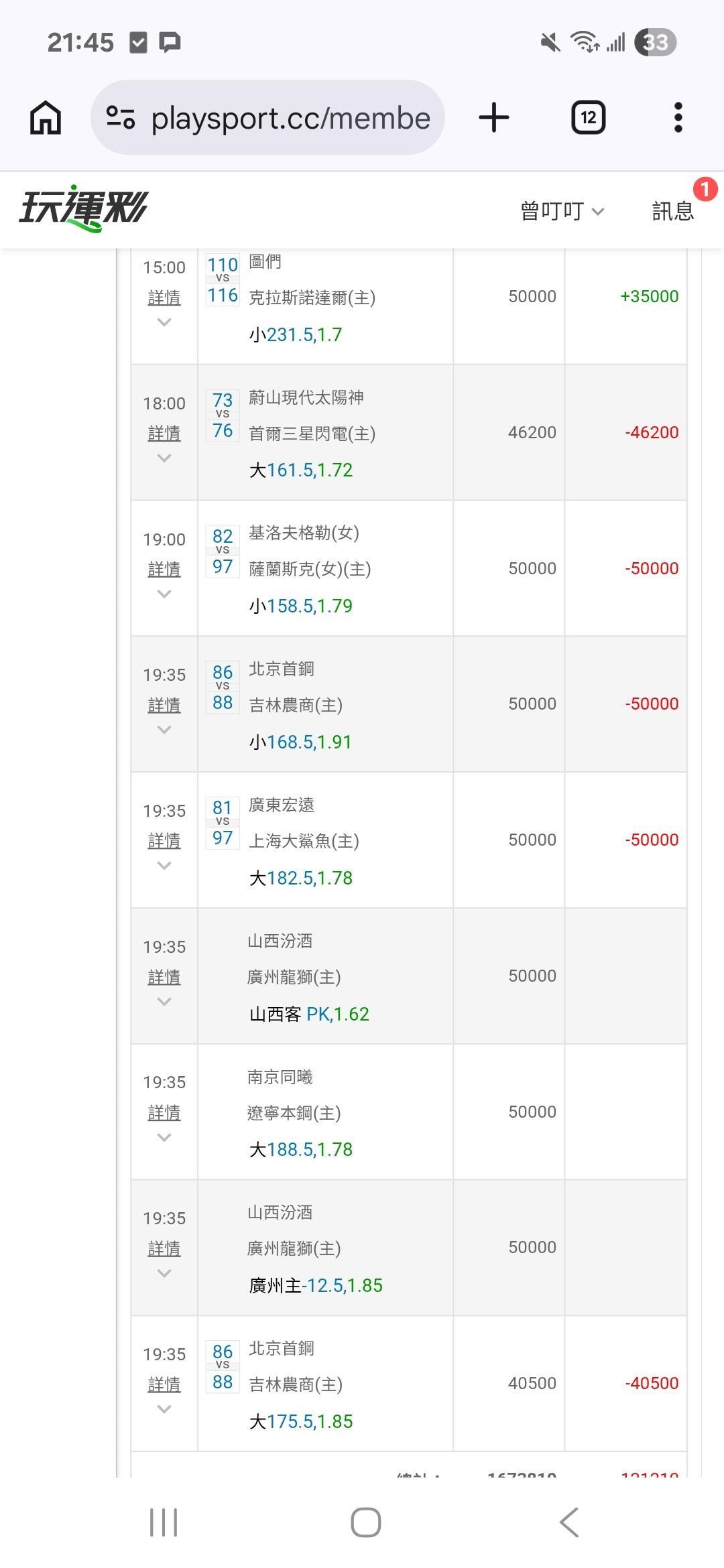The image size is (724, 1568).
Task: Expand details chevron for 18:00 game
Action: point(164,458)
